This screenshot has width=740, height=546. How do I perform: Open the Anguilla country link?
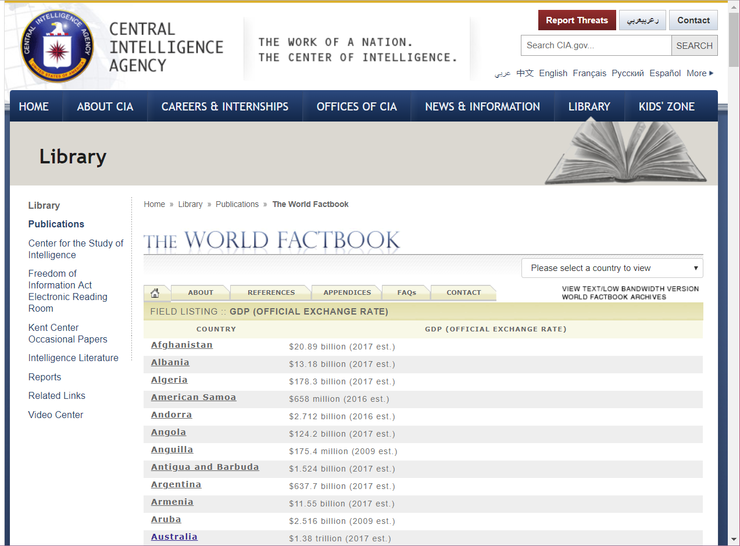point(172,450)
